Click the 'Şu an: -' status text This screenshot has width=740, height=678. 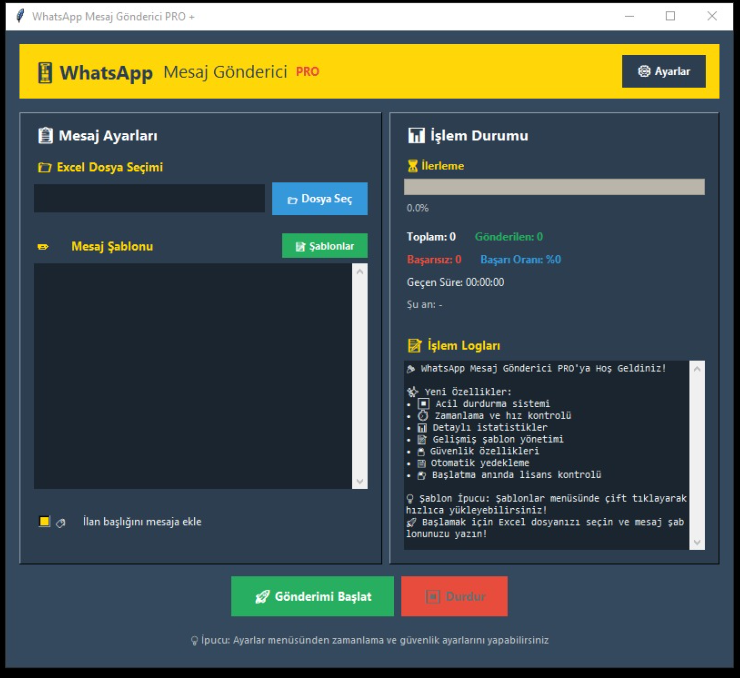pos(424,305)
